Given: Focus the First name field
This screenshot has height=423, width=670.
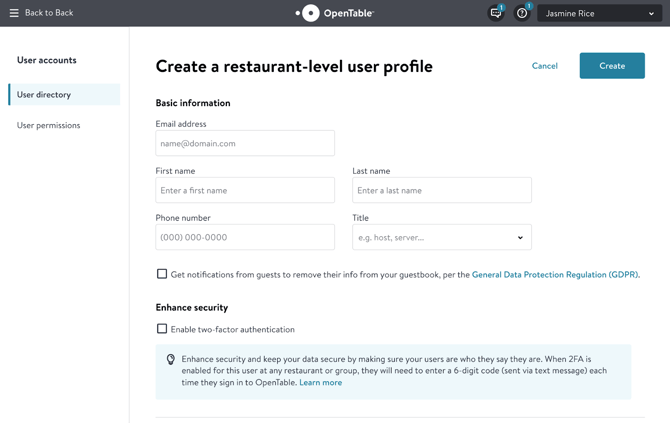Looking at the screenshot, I should coord(245,190).
